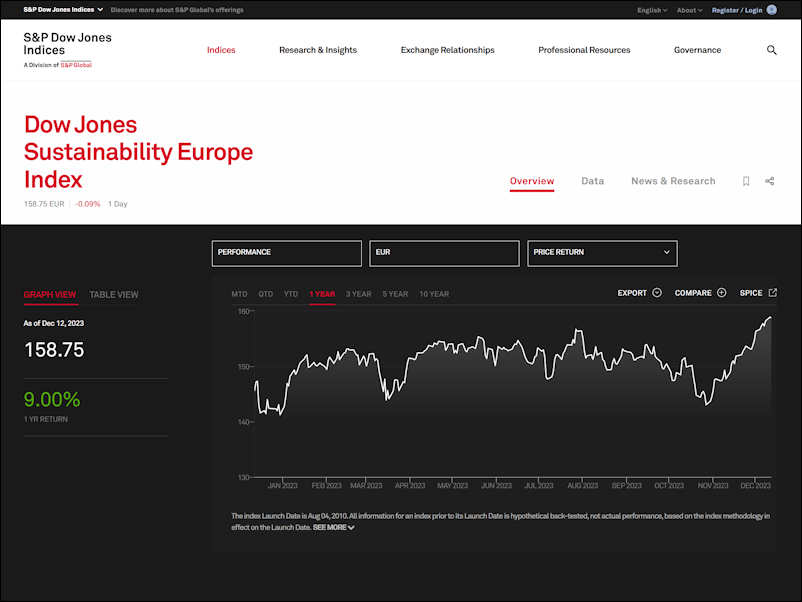Click the Register / Login link
This screenshot has width=802, height=602.
tap(737, 10)
